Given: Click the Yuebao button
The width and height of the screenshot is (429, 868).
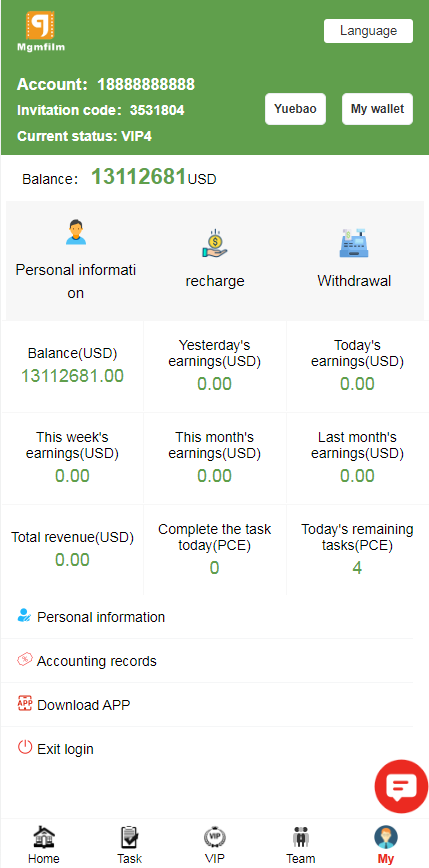Looking at the screenshot, I should click(x=296, y=109).
